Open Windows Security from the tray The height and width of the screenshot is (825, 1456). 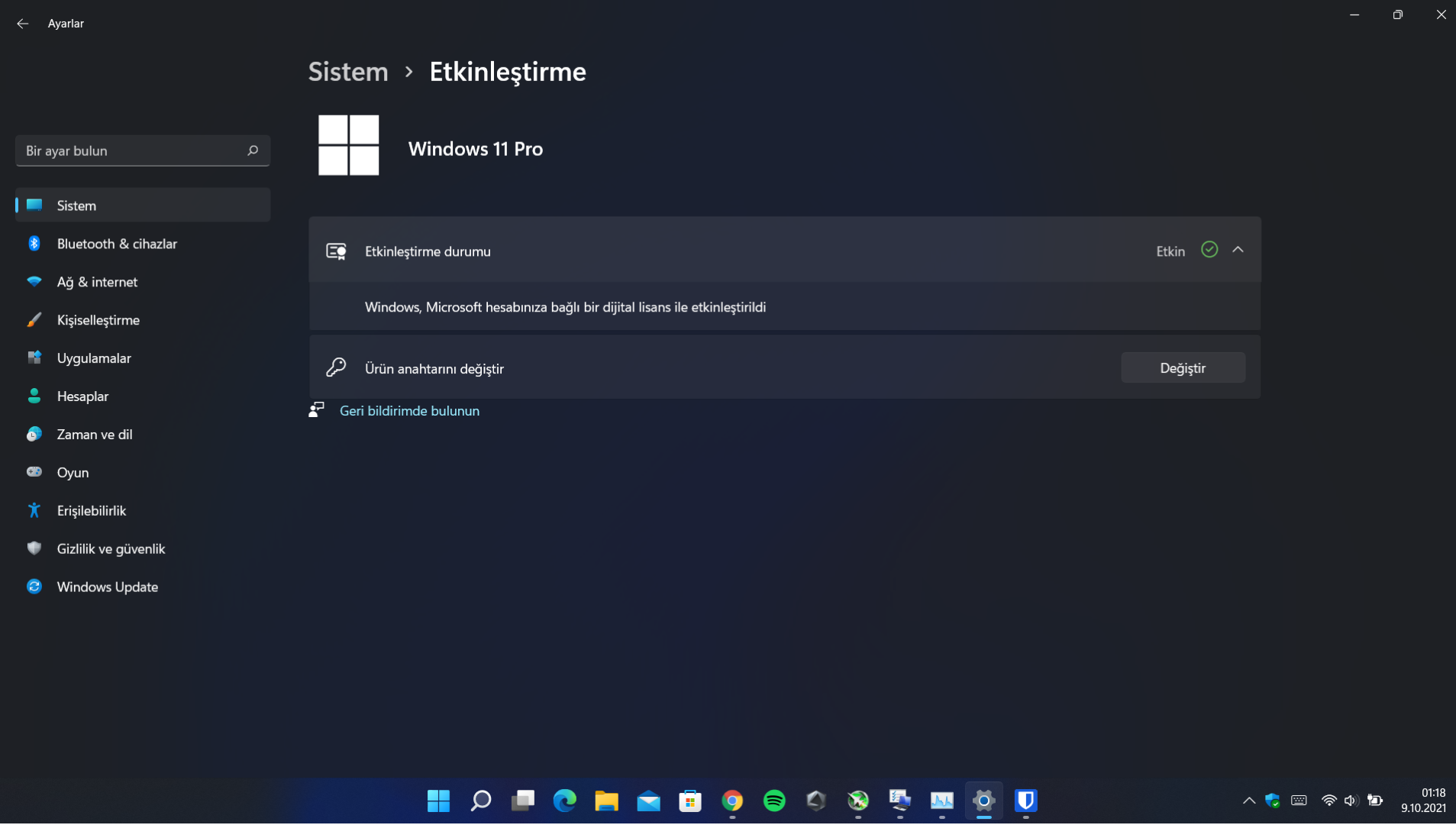(1273, 801)
